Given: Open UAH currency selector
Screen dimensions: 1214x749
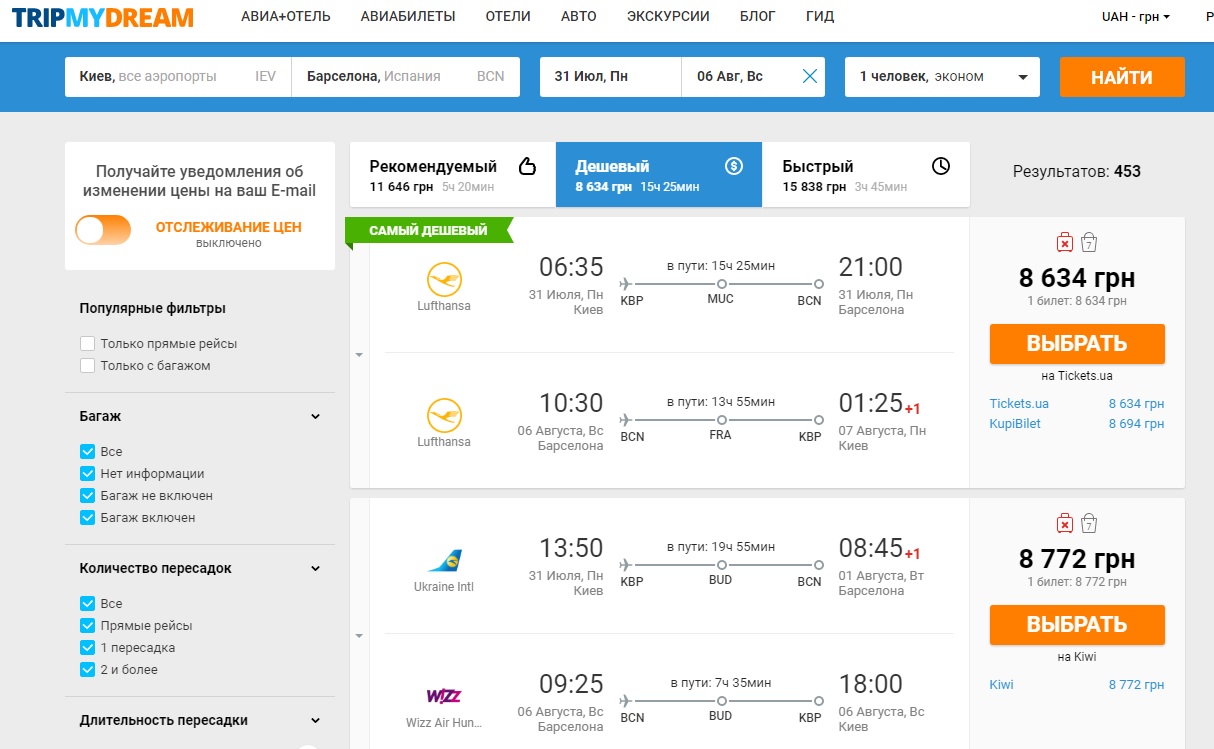Looking at the screenshot, I should (1135, 17).
